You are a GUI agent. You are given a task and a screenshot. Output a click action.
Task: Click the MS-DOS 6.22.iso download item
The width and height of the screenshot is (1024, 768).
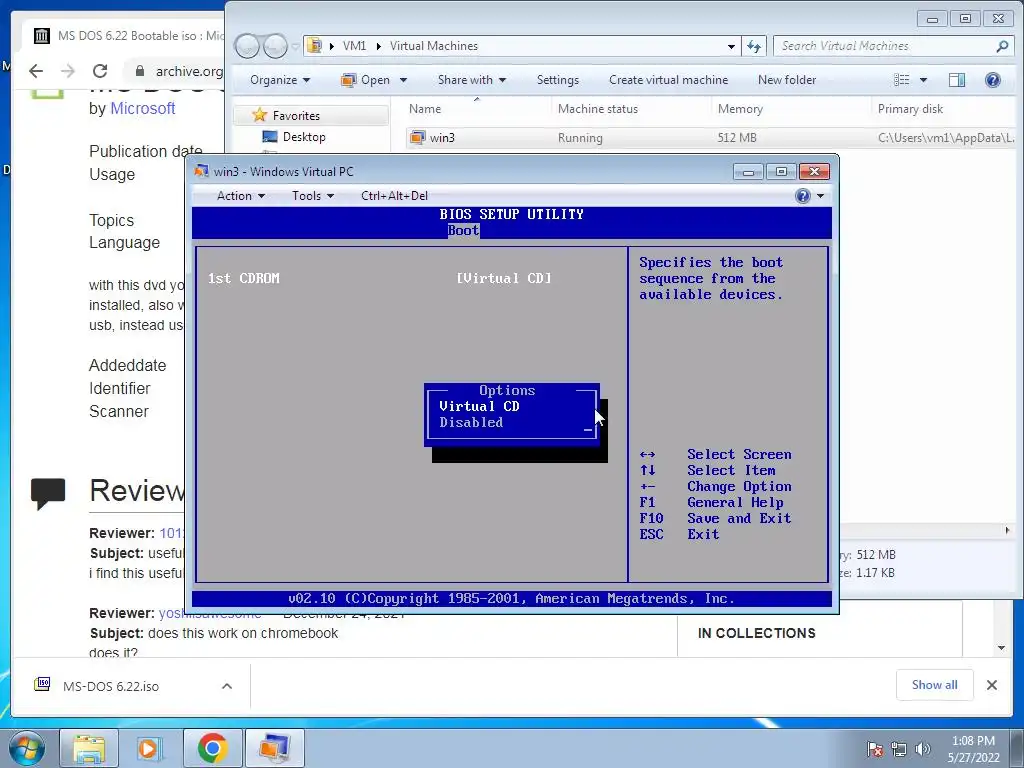click(110, 686)
